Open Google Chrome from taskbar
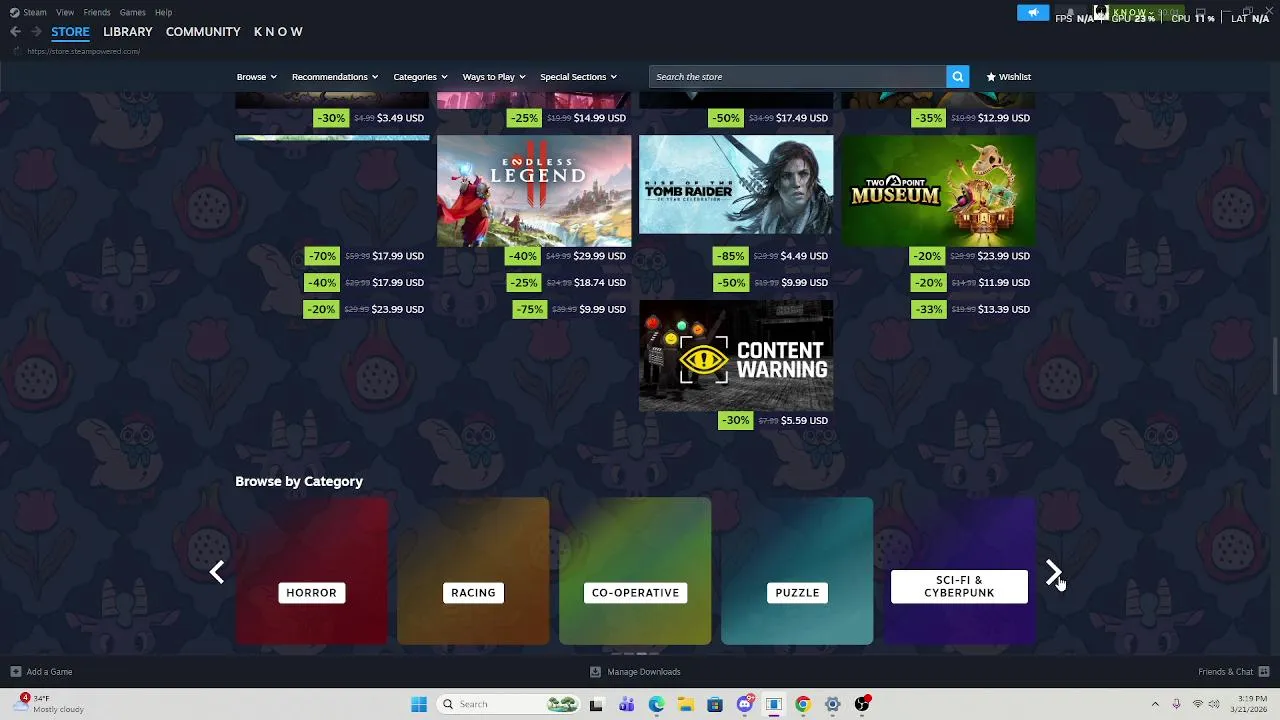This screenshot has width=1280, height=720. tap(802, 704)
